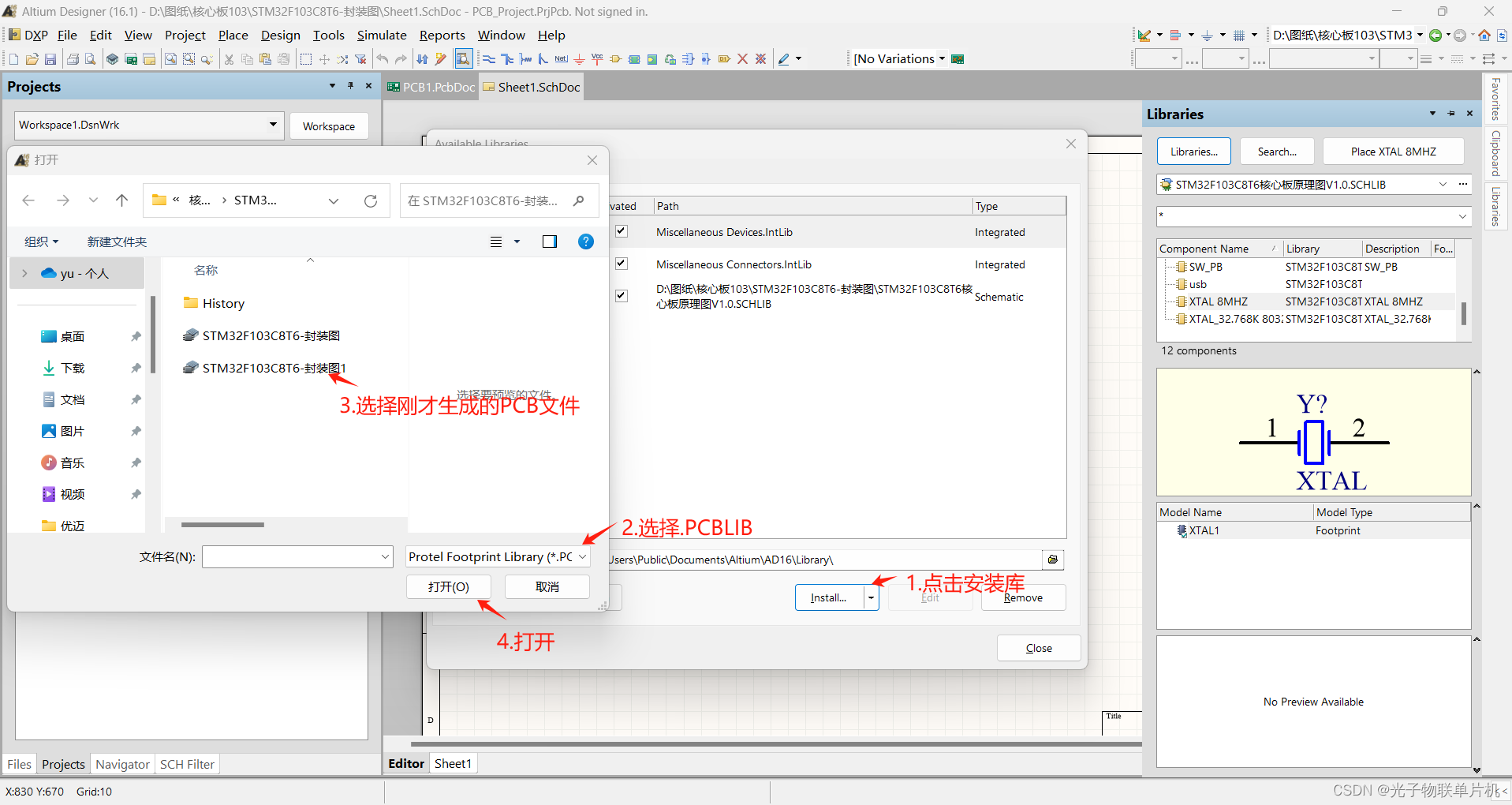1512x805 pixels.
Task: Click the Install... button
Action: pos(829,597)
